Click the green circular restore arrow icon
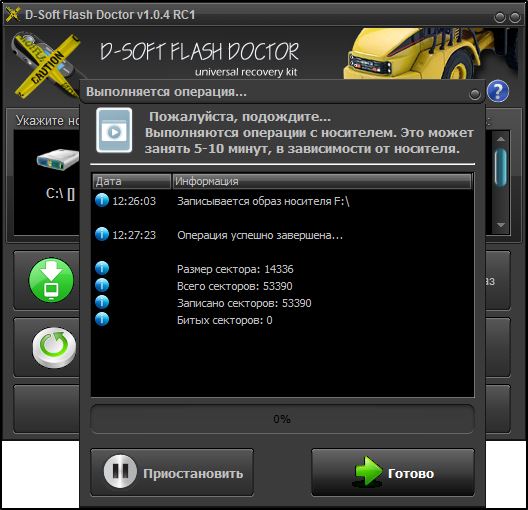This screenshot has height=510, width=528. coord(54,347)
